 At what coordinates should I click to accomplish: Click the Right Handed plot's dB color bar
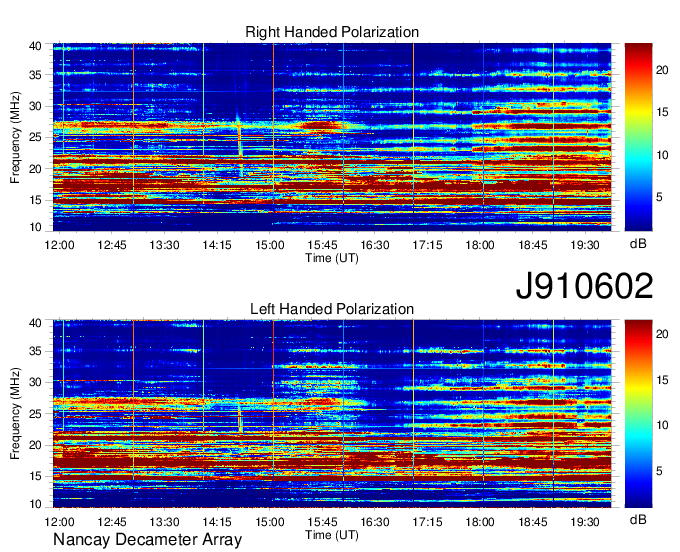pyautogui.click(x=638, y=137)
